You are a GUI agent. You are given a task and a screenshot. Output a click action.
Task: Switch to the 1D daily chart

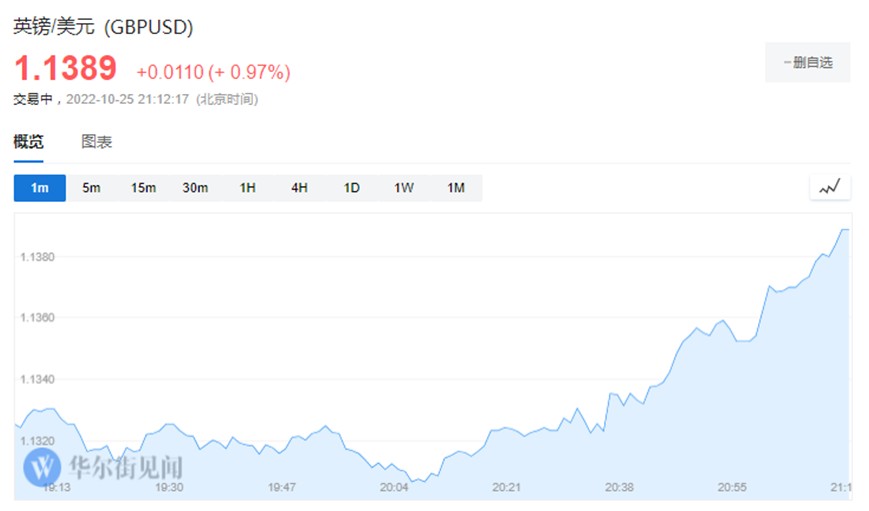(351, 188)
